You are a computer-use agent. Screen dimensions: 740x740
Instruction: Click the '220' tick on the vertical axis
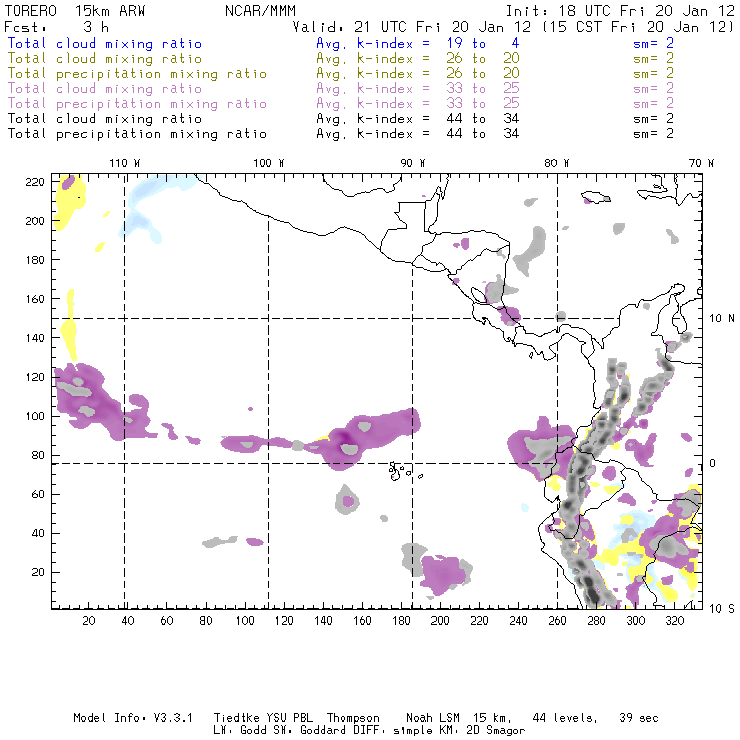pos(35,182)
